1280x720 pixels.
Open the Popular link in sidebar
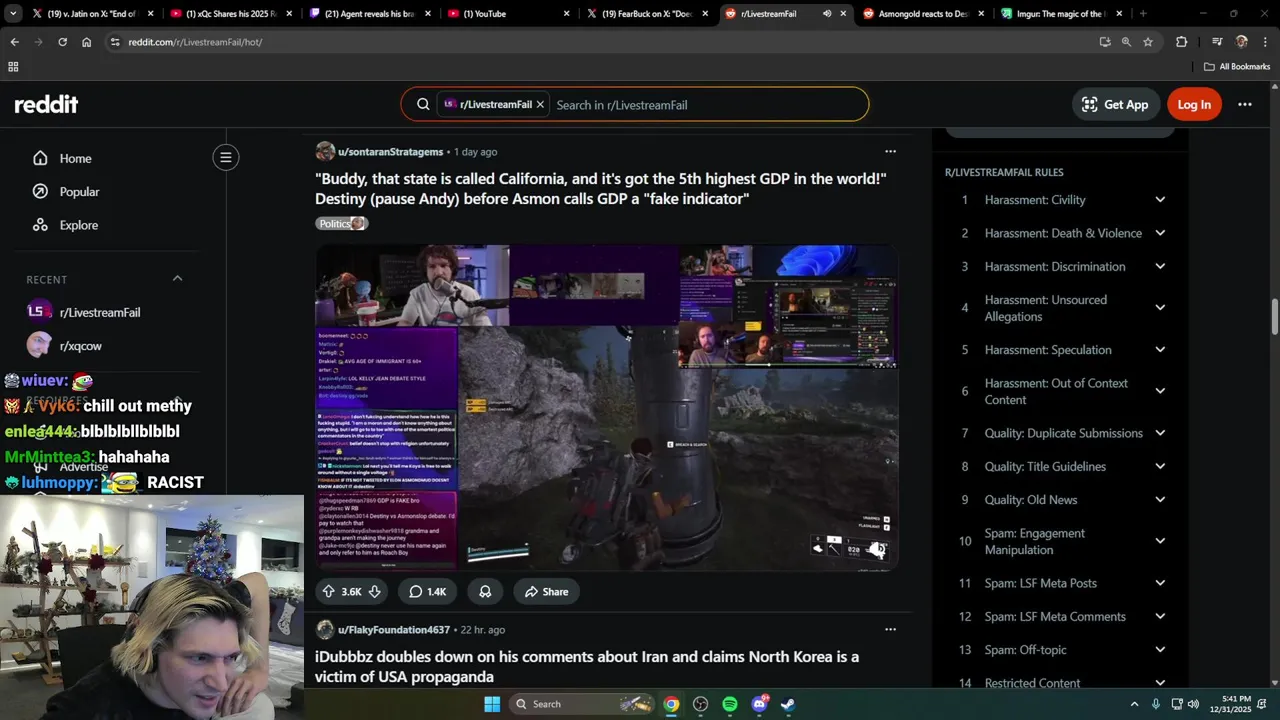(x=79, y=191)
